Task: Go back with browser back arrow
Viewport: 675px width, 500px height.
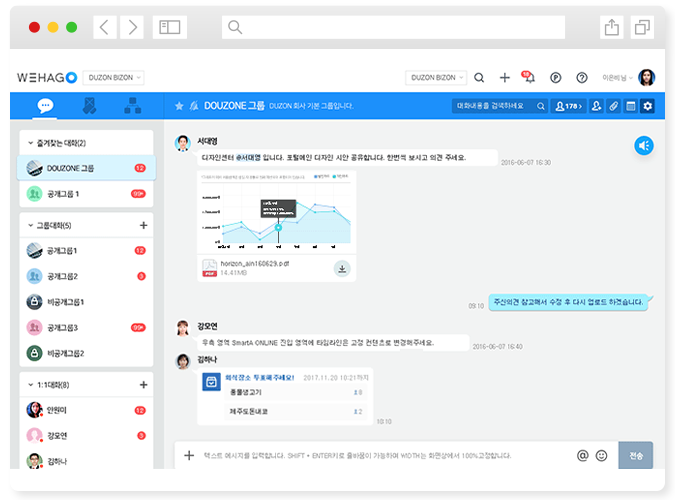Action: pos(105,27)
